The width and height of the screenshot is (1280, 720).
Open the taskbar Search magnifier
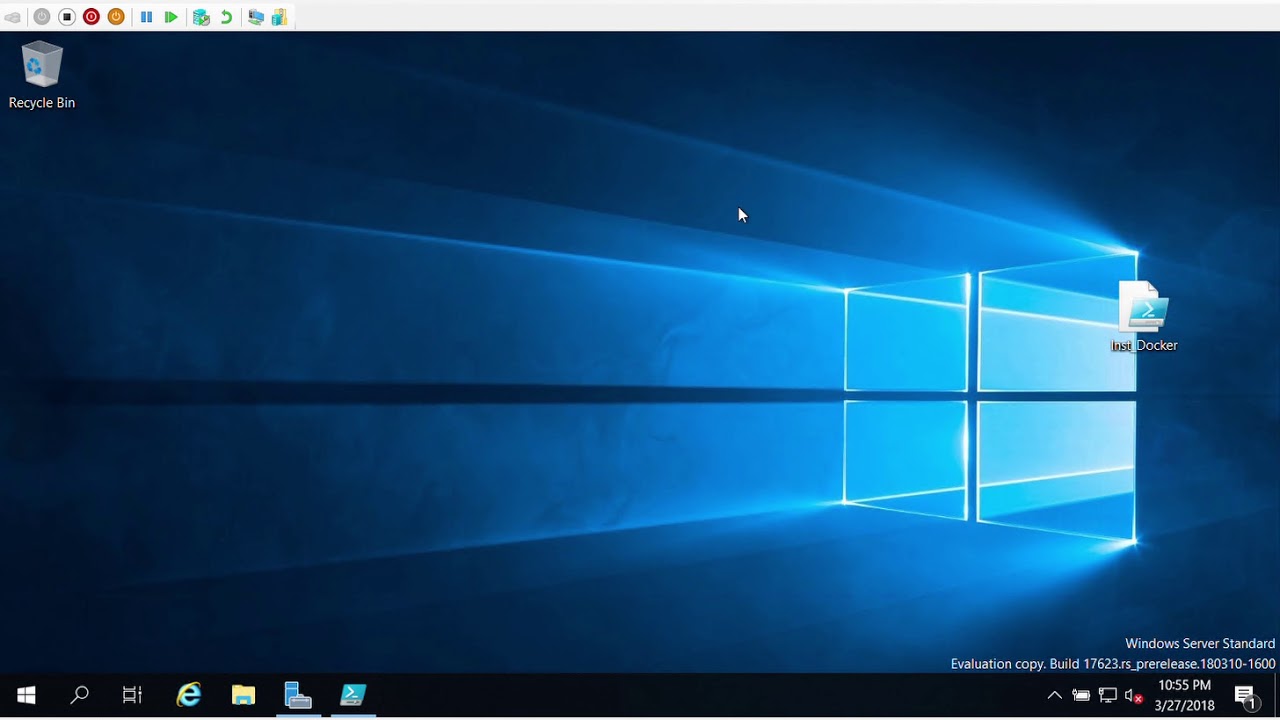(79, 695)
